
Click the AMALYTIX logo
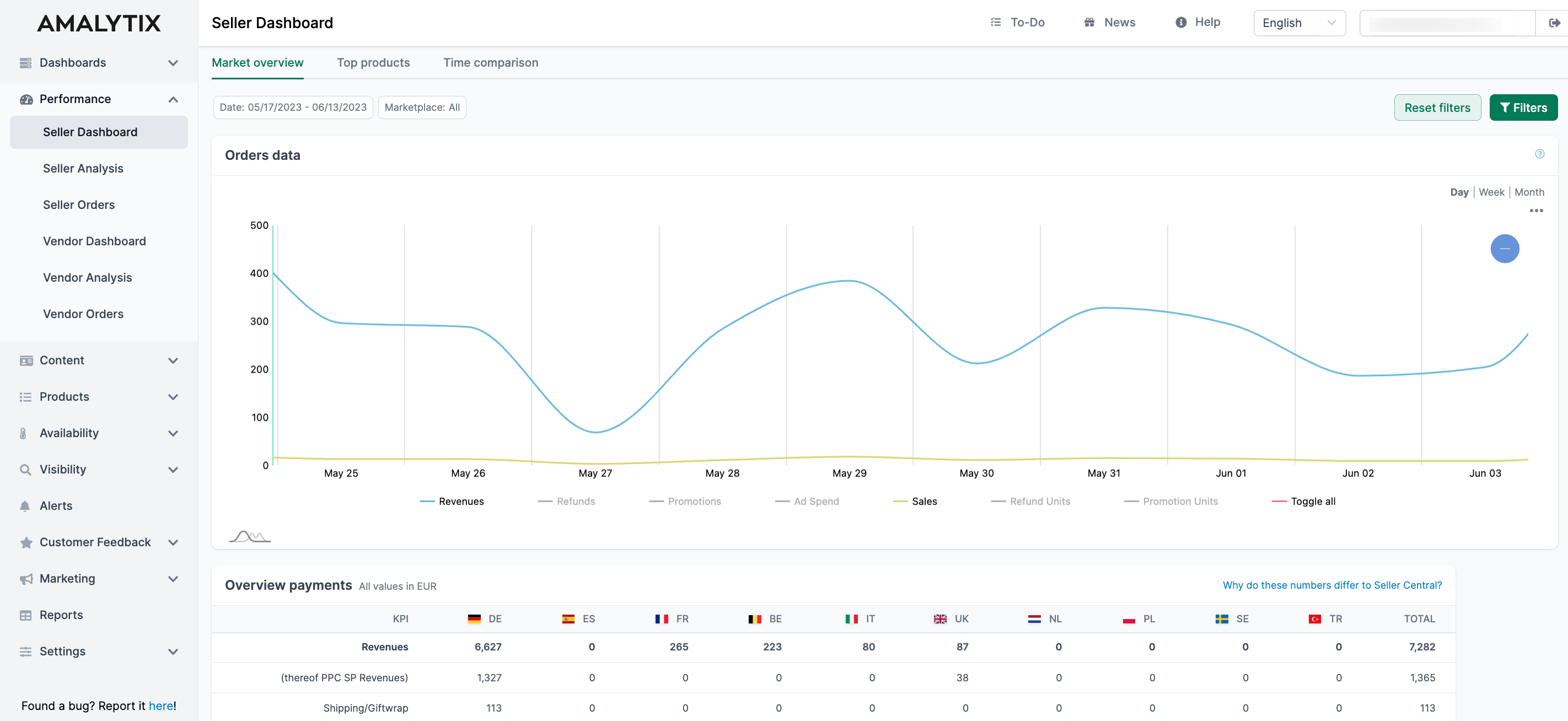point(99,23)
